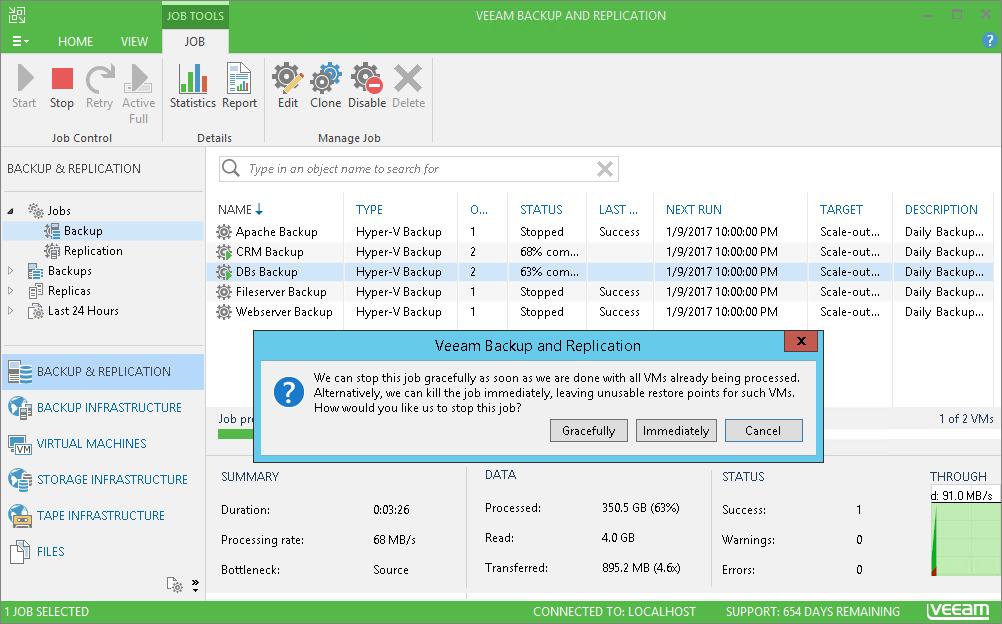Click the green job progress bar
Viewport: 1002px width, 624px height.
click(x=236, y=433)
